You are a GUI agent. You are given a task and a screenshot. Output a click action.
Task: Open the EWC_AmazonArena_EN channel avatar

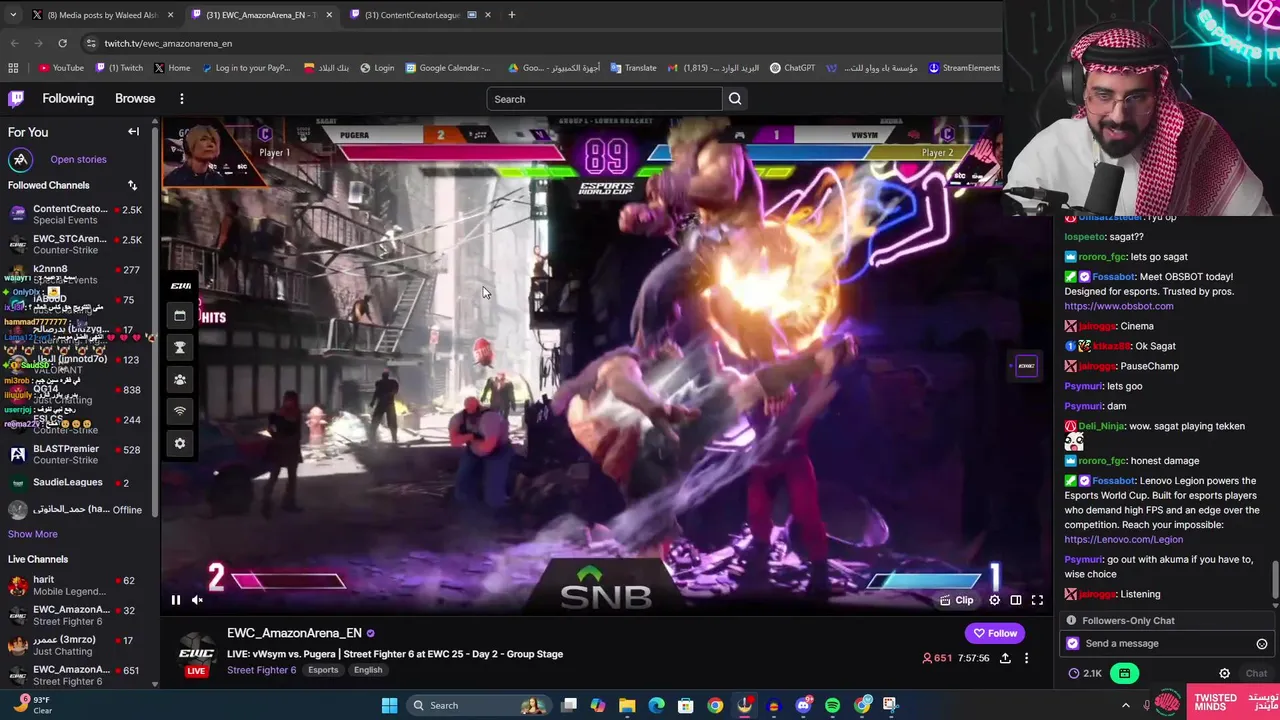[x=196, y=652]
